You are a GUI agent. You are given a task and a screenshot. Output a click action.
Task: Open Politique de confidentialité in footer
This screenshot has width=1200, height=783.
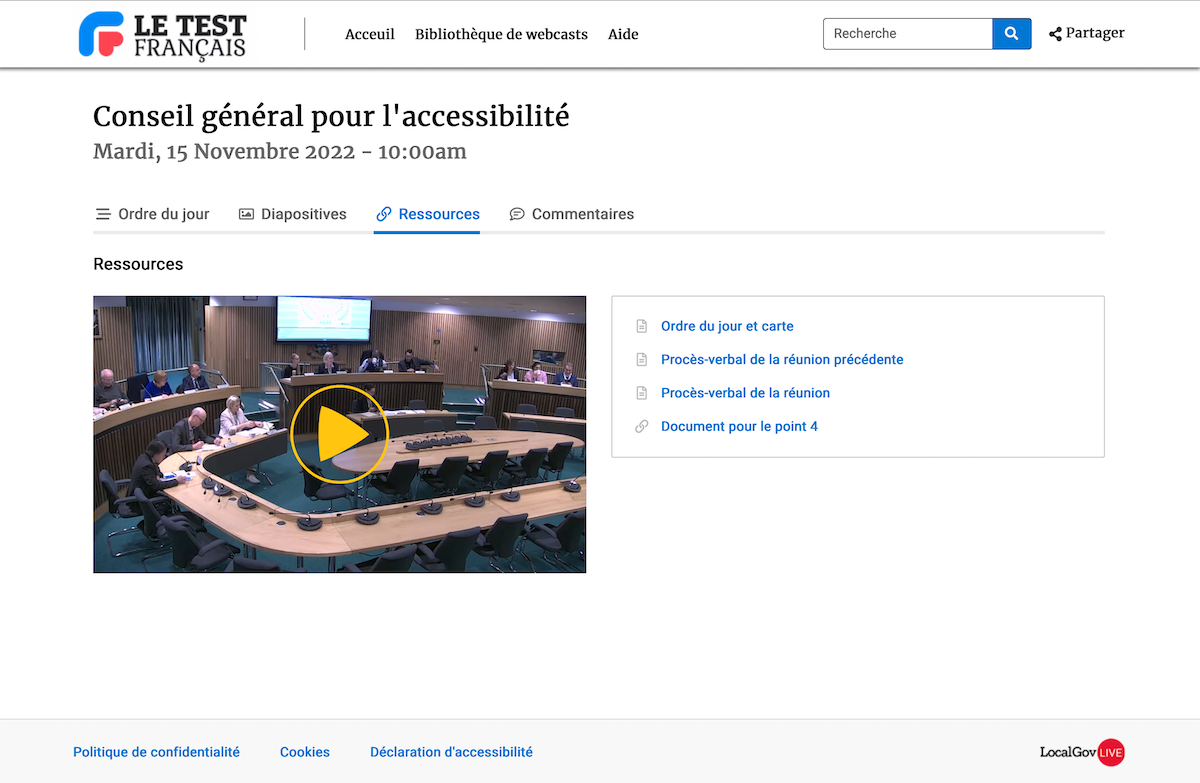[x=156, y=752]
